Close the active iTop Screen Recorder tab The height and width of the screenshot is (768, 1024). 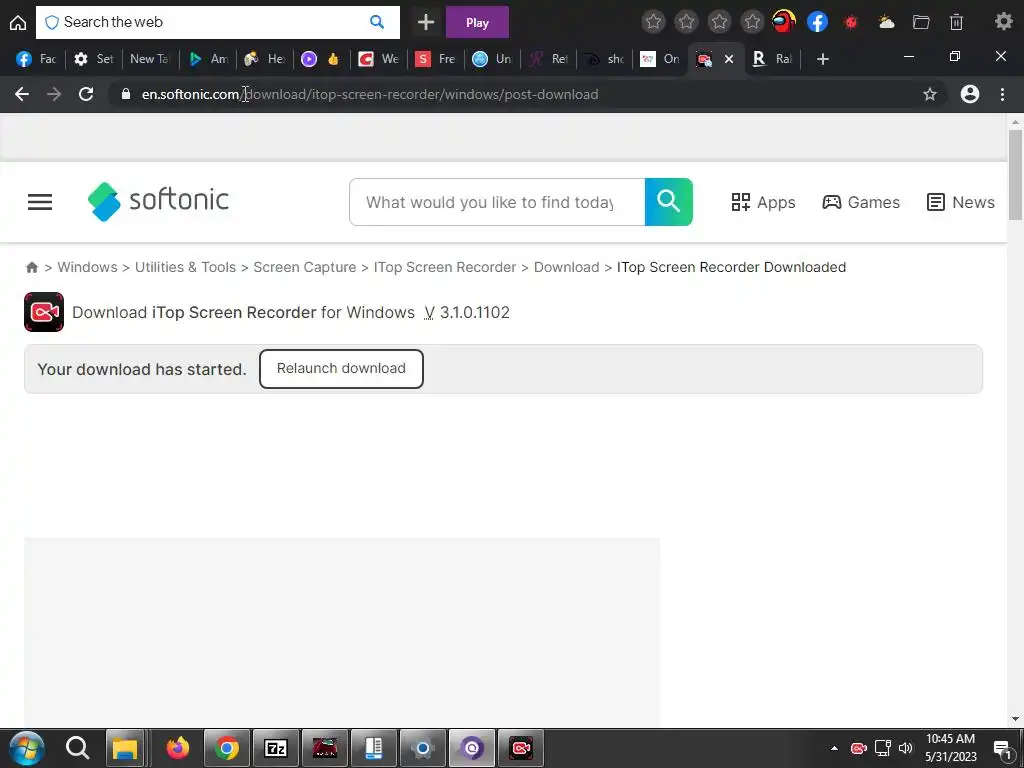[729, 59]
